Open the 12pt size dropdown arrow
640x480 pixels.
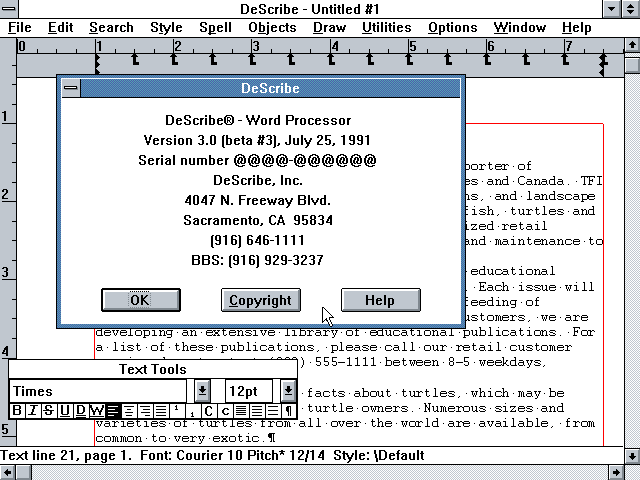coord(288,391)
